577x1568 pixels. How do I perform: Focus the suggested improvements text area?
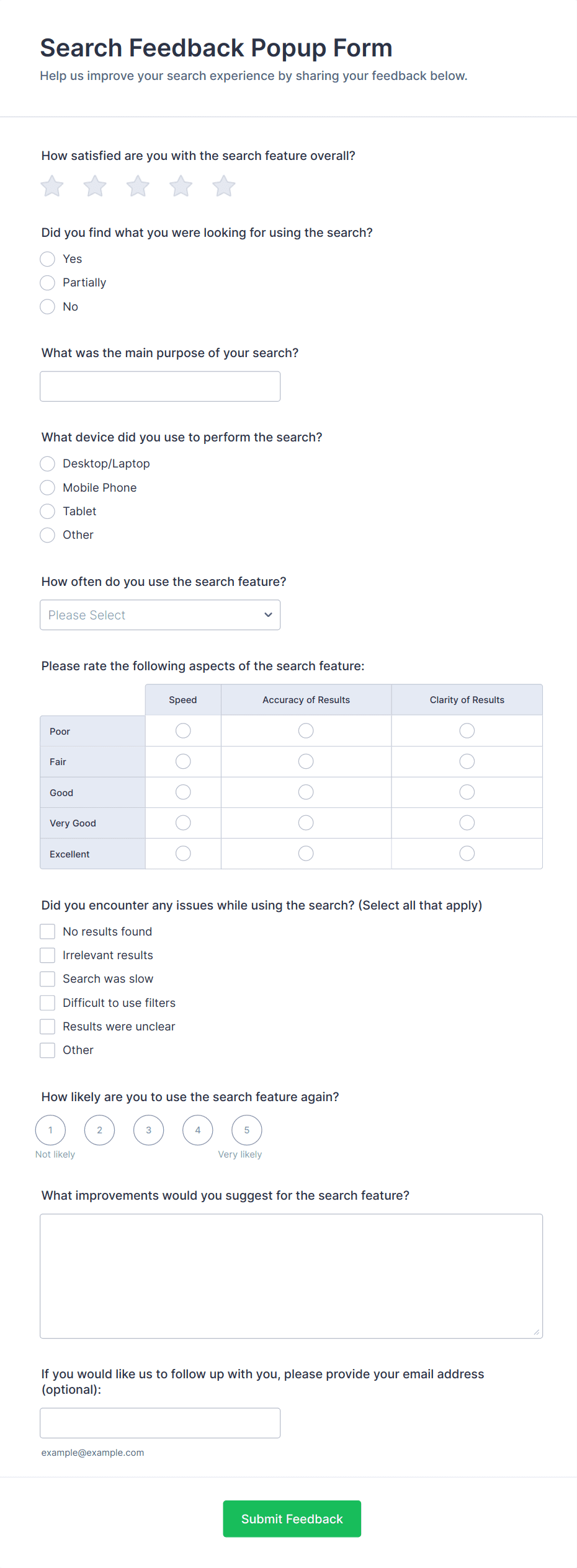pos(291,1276)
